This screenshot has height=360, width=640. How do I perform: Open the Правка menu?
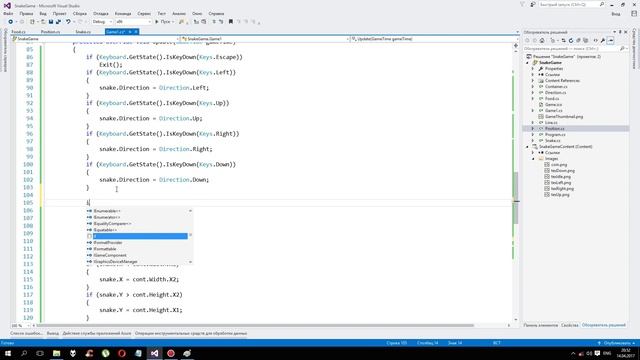point(26,13)
